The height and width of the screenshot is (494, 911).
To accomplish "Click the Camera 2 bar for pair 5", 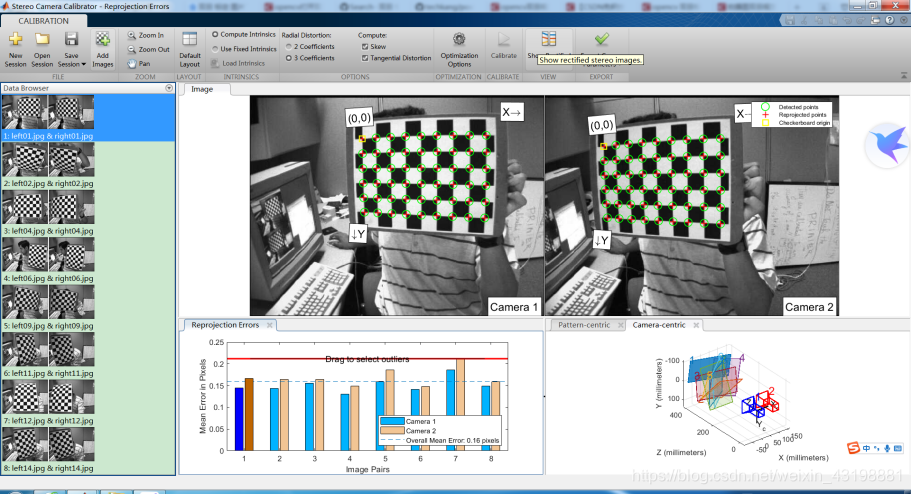I will pos(390,392).
